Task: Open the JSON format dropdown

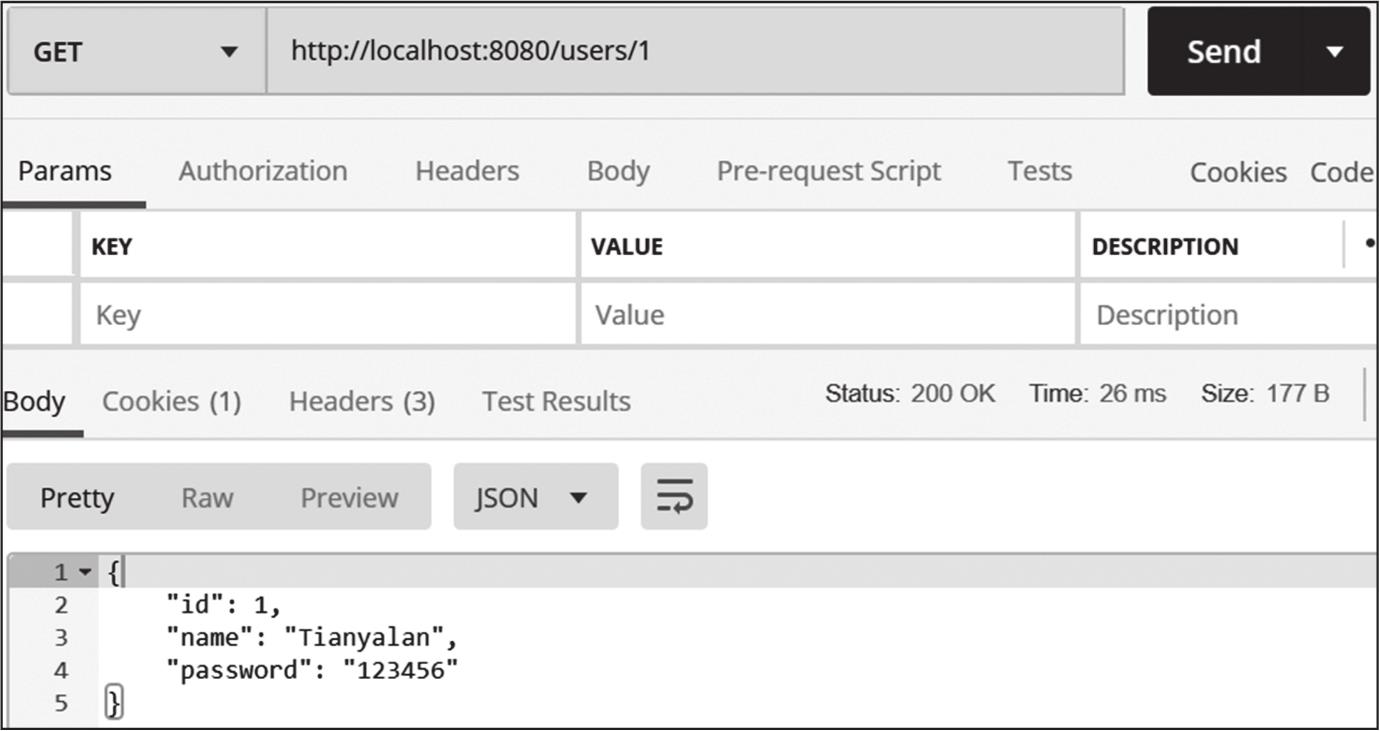Action: [x=536, y=497]
